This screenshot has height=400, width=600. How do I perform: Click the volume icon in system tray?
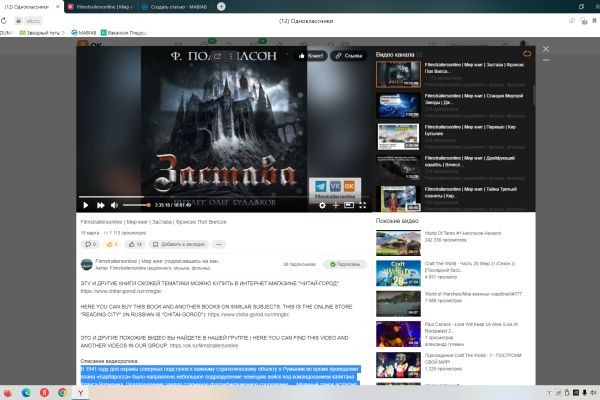[593, 393]
